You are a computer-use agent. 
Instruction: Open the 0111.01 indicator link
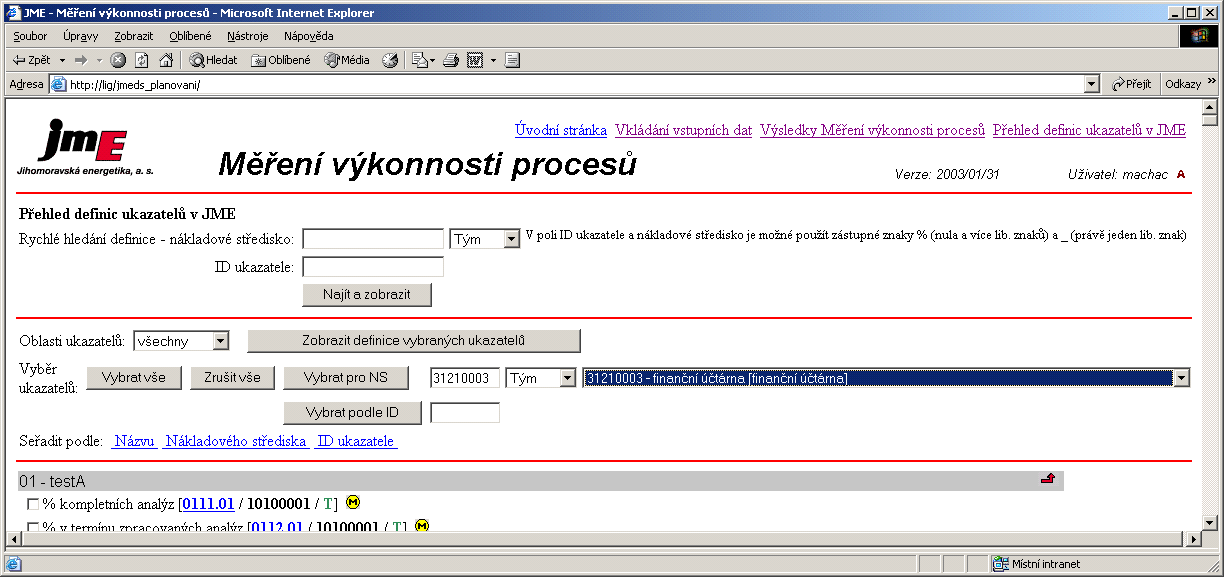(x=208, y=503)
